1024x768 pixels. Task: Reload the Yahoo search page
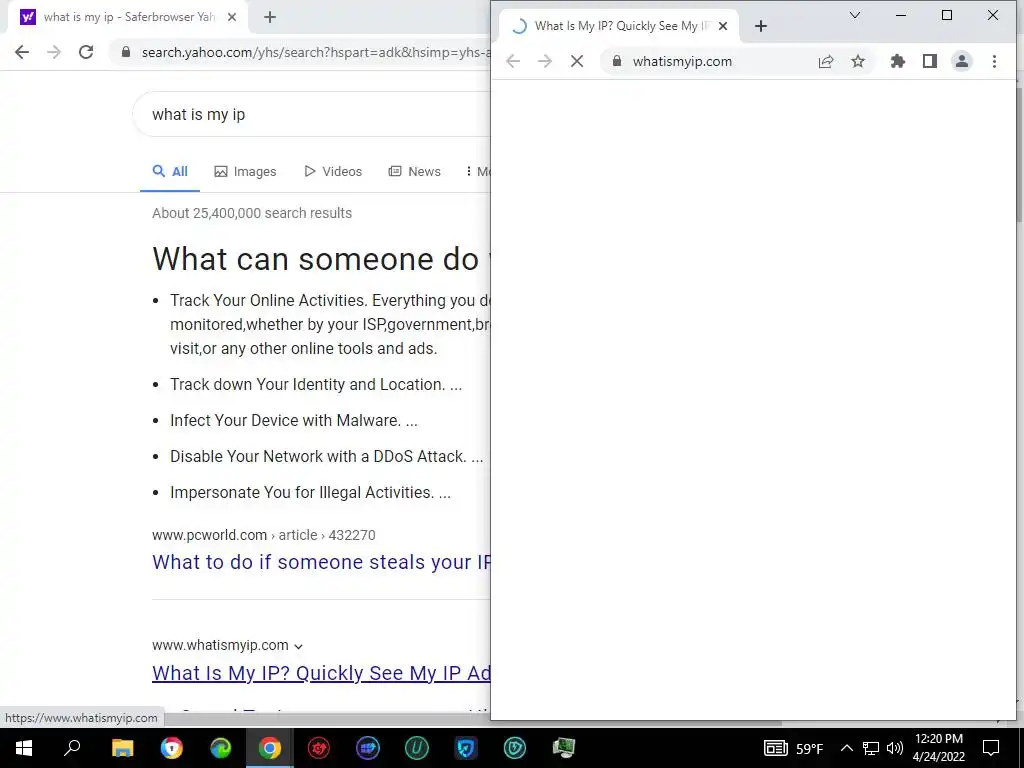pyautogui.click(x=86, y=52)
